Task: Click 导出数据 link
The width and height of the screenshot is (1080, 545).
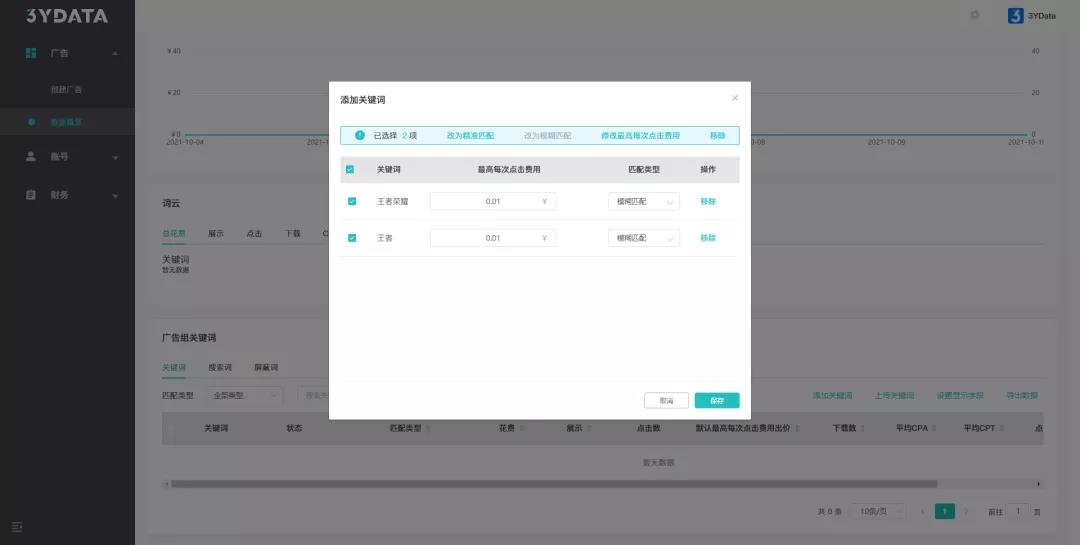Action: (1022, 395)
